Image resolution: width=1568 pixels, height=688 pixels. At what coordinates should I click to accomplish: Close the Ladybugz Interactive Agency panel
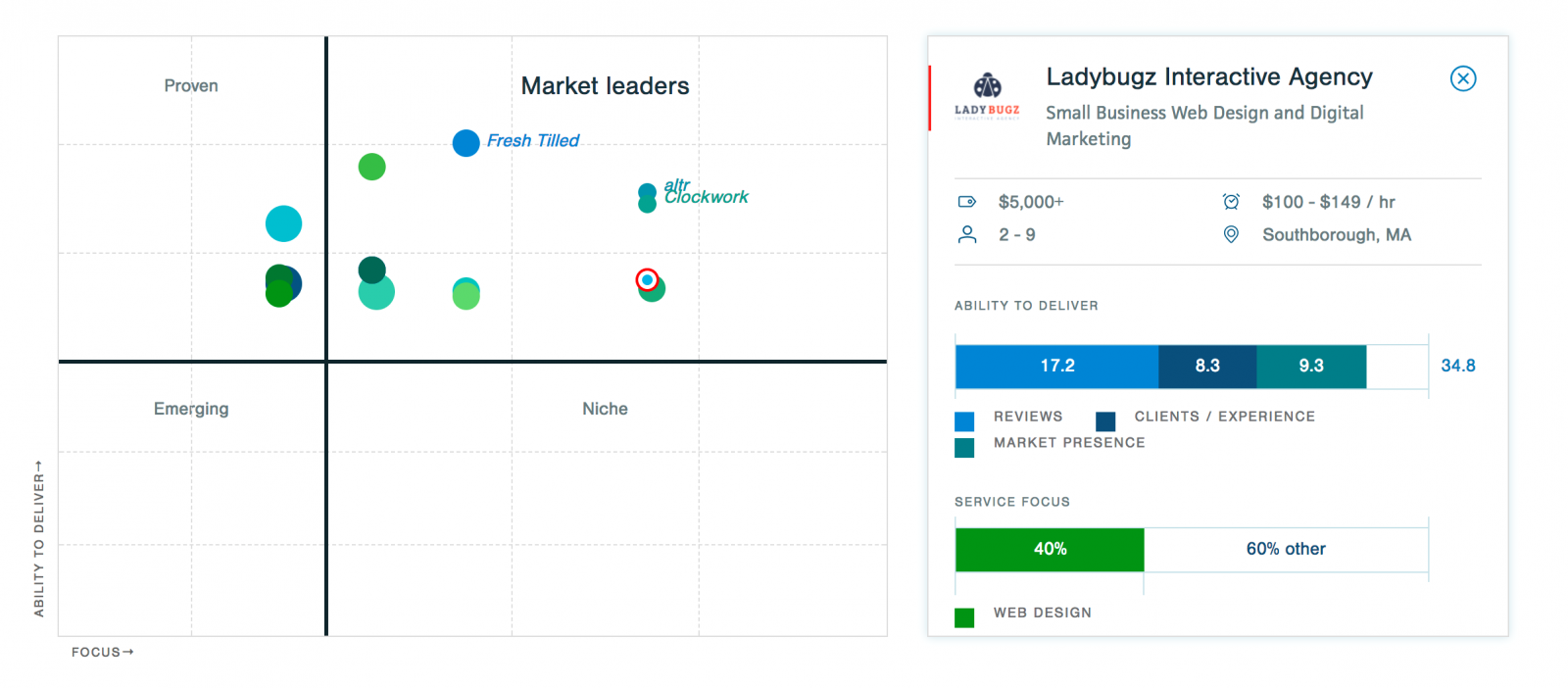pyautogui.click(x=1462, y=78)
